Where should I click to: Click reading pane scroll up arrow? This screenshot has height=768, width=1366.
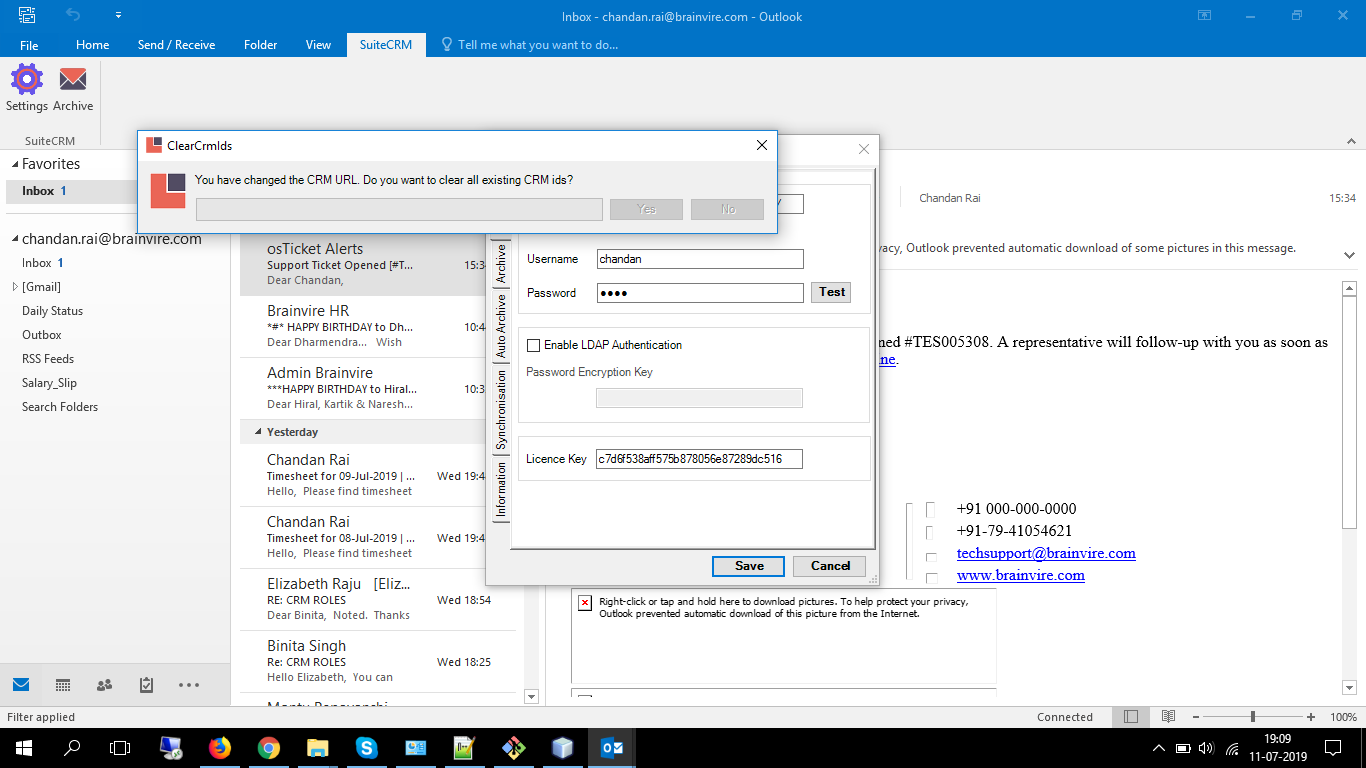click(x=1348, y=288)
